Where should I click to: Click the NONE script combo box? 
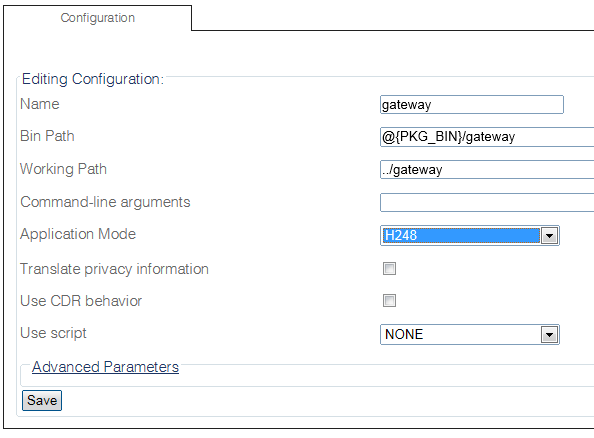click(470, 335)
